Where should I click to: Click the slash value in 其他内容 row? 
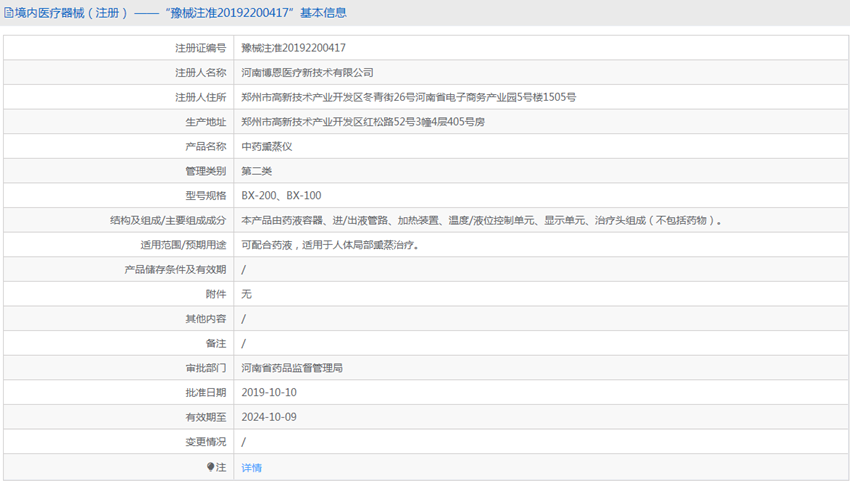(243, 319)
